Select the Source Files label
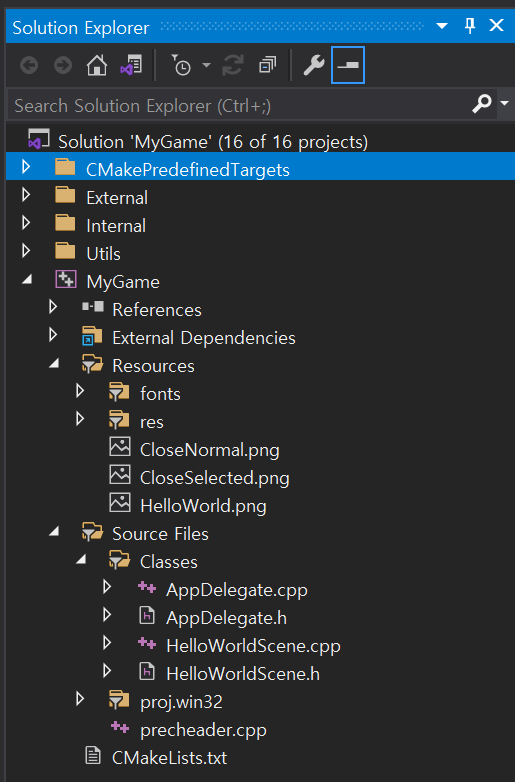The width and height of the screenshot is (515, 782). pyautogui.click(x=160, y=534)
